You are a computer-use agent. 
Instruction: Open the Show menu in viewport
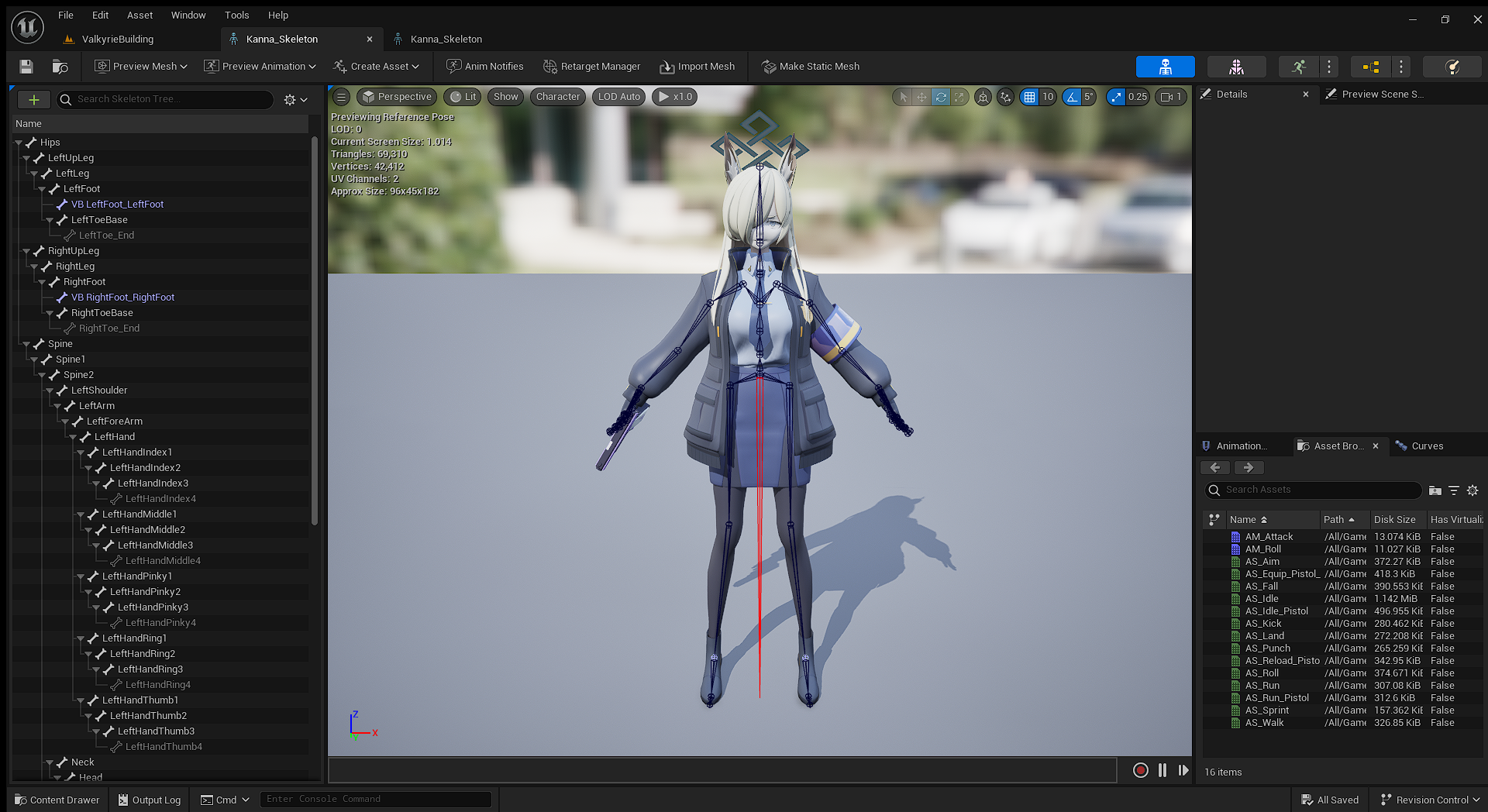point(505,97)
